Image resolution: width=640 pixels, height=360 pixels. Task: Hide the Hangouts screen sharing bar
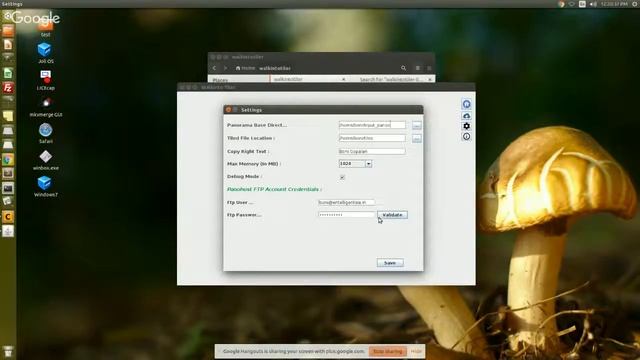416,351
